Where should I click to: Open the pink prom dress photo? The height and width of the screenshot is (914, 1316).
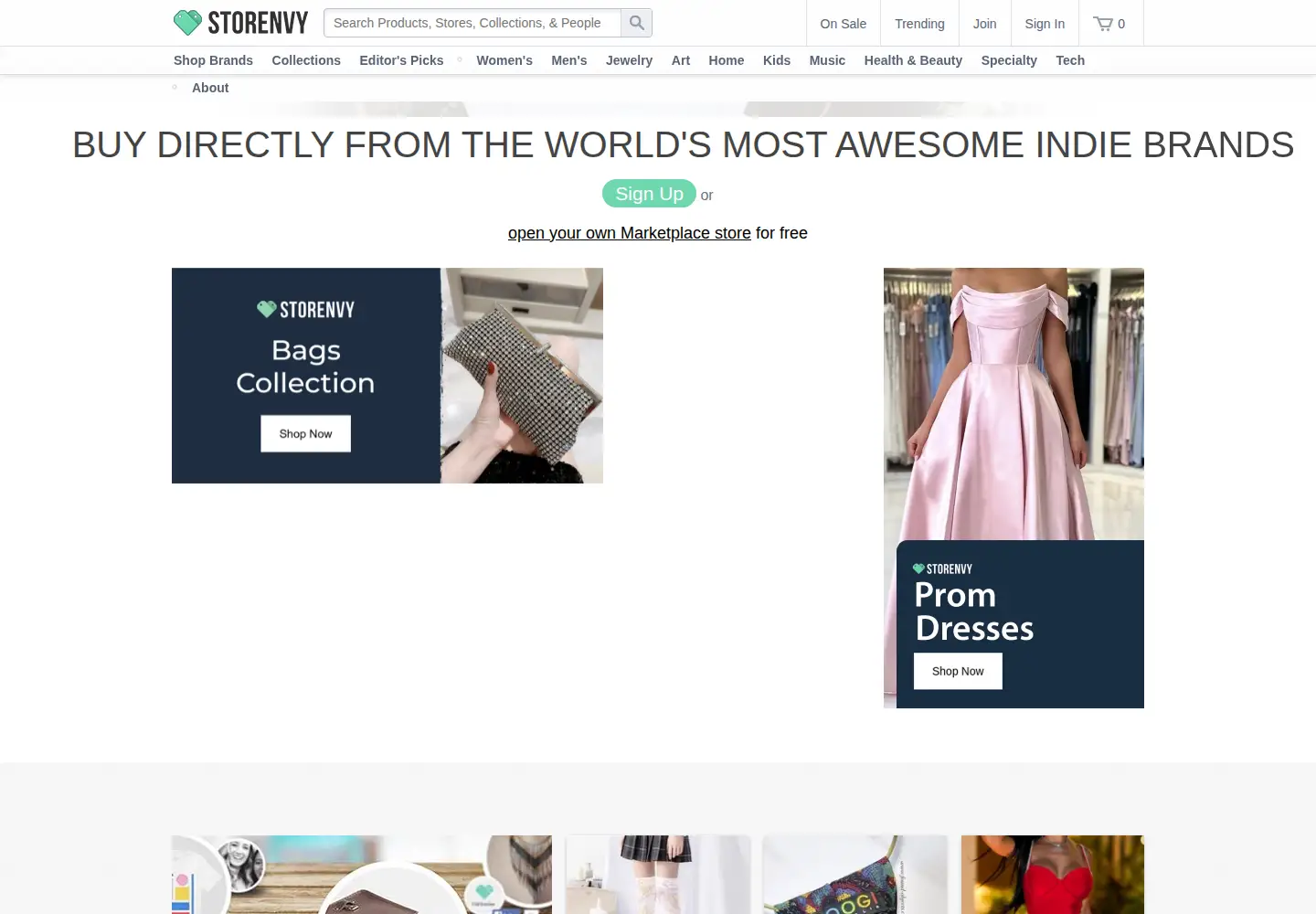click(1014, 404)
